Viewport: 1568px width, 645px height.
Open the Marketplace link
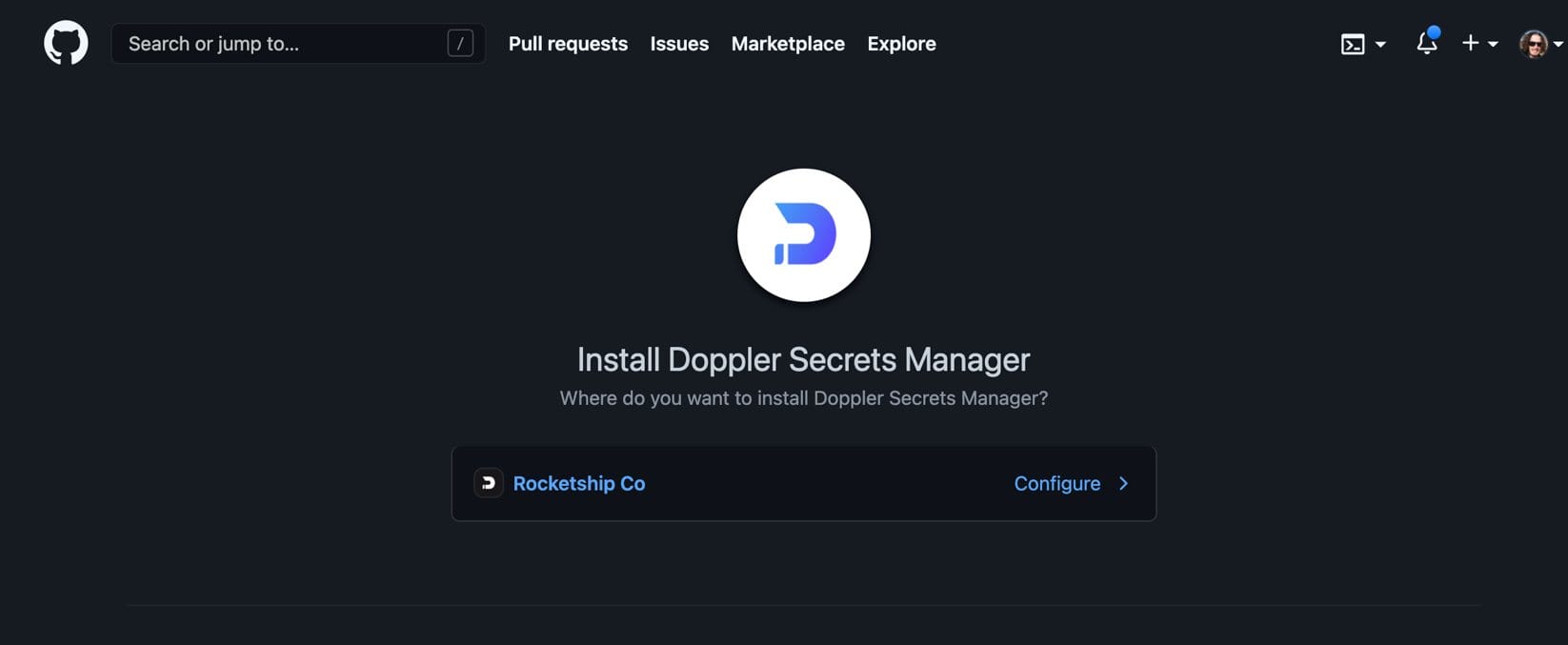[x=788, y=44]
